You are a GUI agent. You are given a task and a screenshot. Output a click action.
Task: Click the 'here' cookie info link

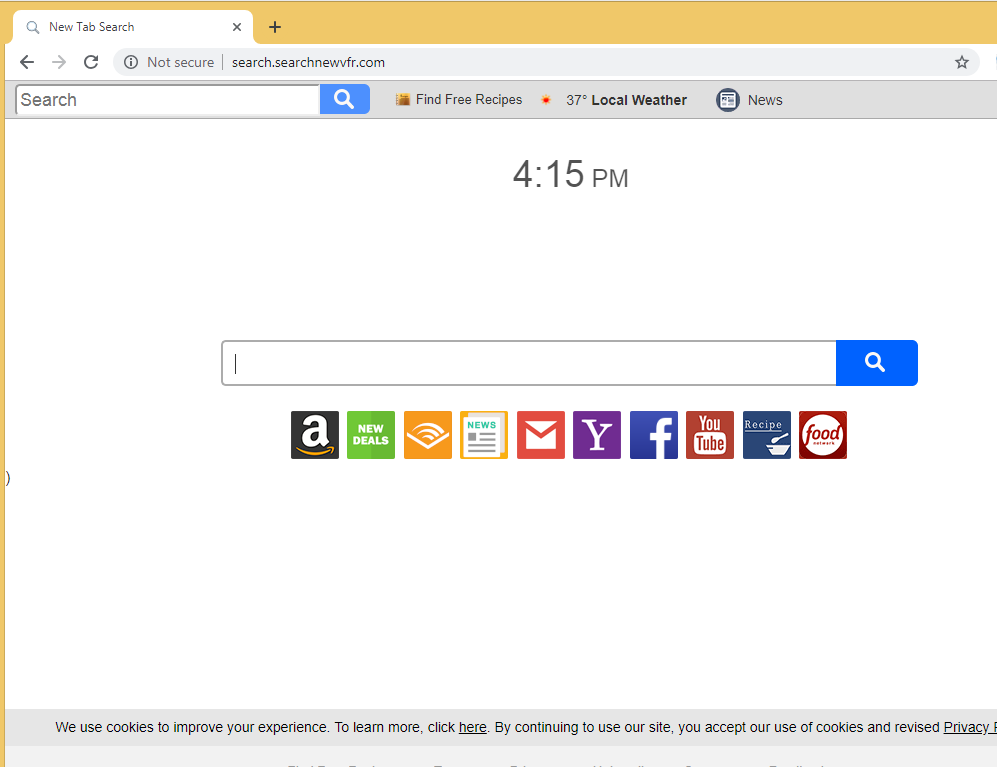pos(472,727)
